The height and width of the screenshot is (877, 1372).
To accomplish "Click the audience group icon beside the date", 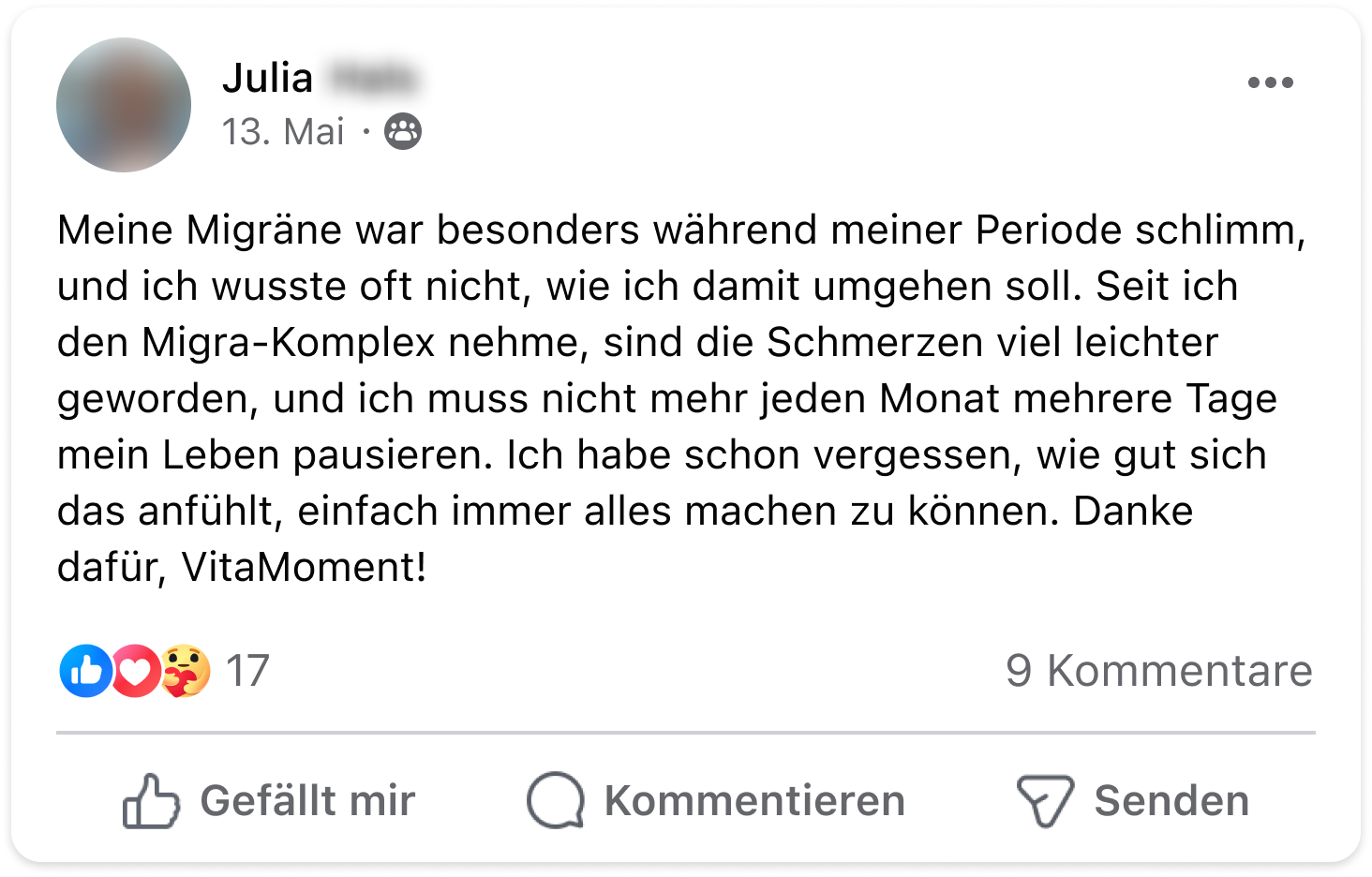I will click(403, 132).
